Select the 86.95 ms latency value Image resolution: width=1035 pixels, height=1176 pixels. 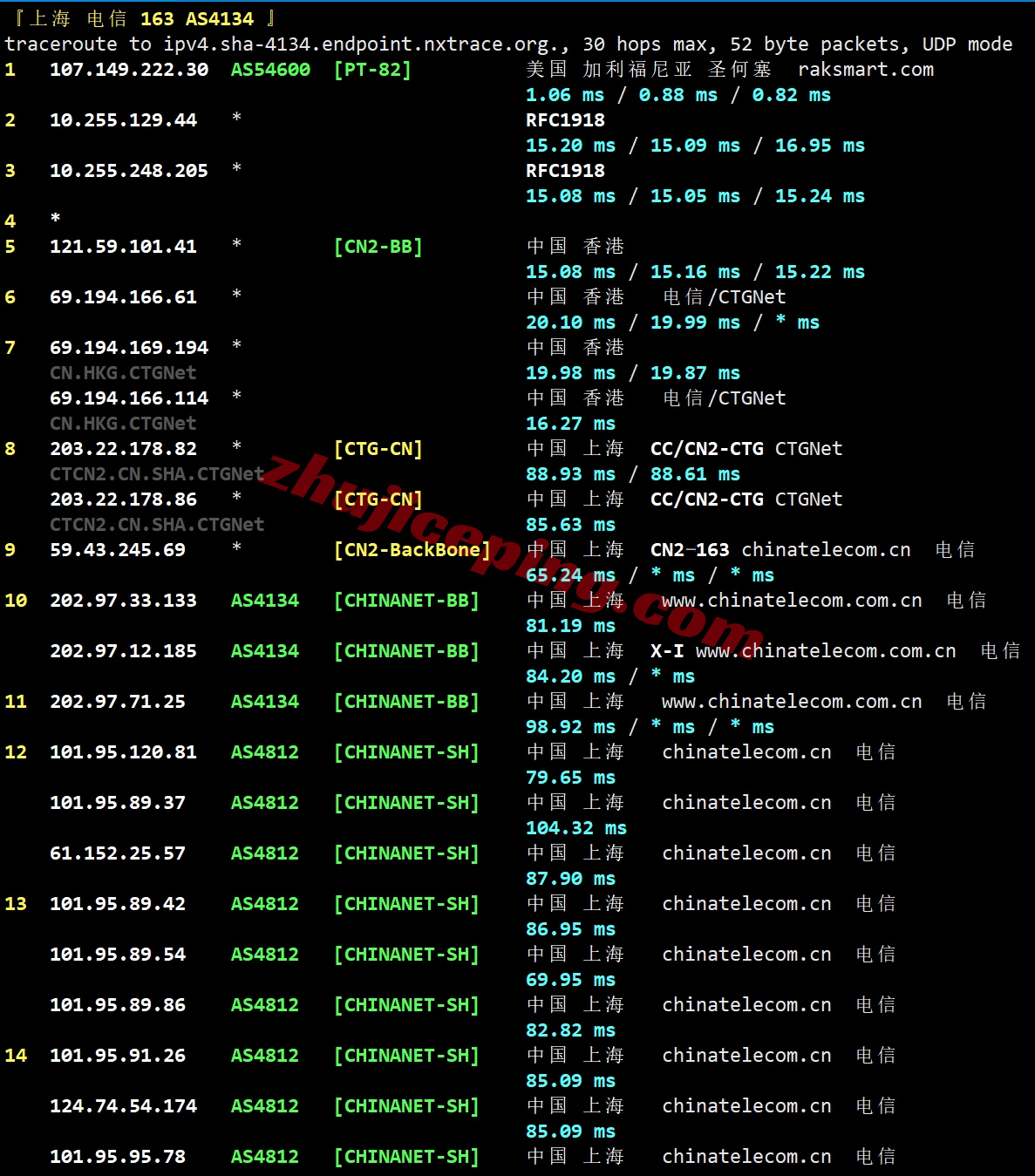[x=570, y=929]
